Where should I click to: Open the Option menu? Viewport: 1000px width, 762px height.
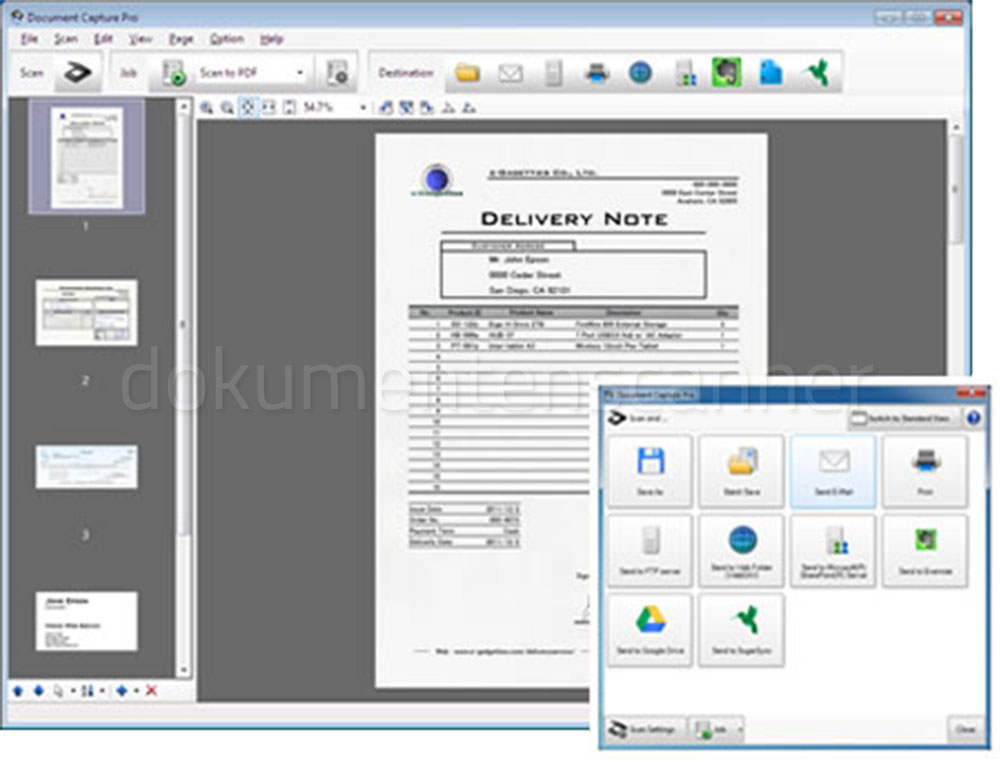224,38
